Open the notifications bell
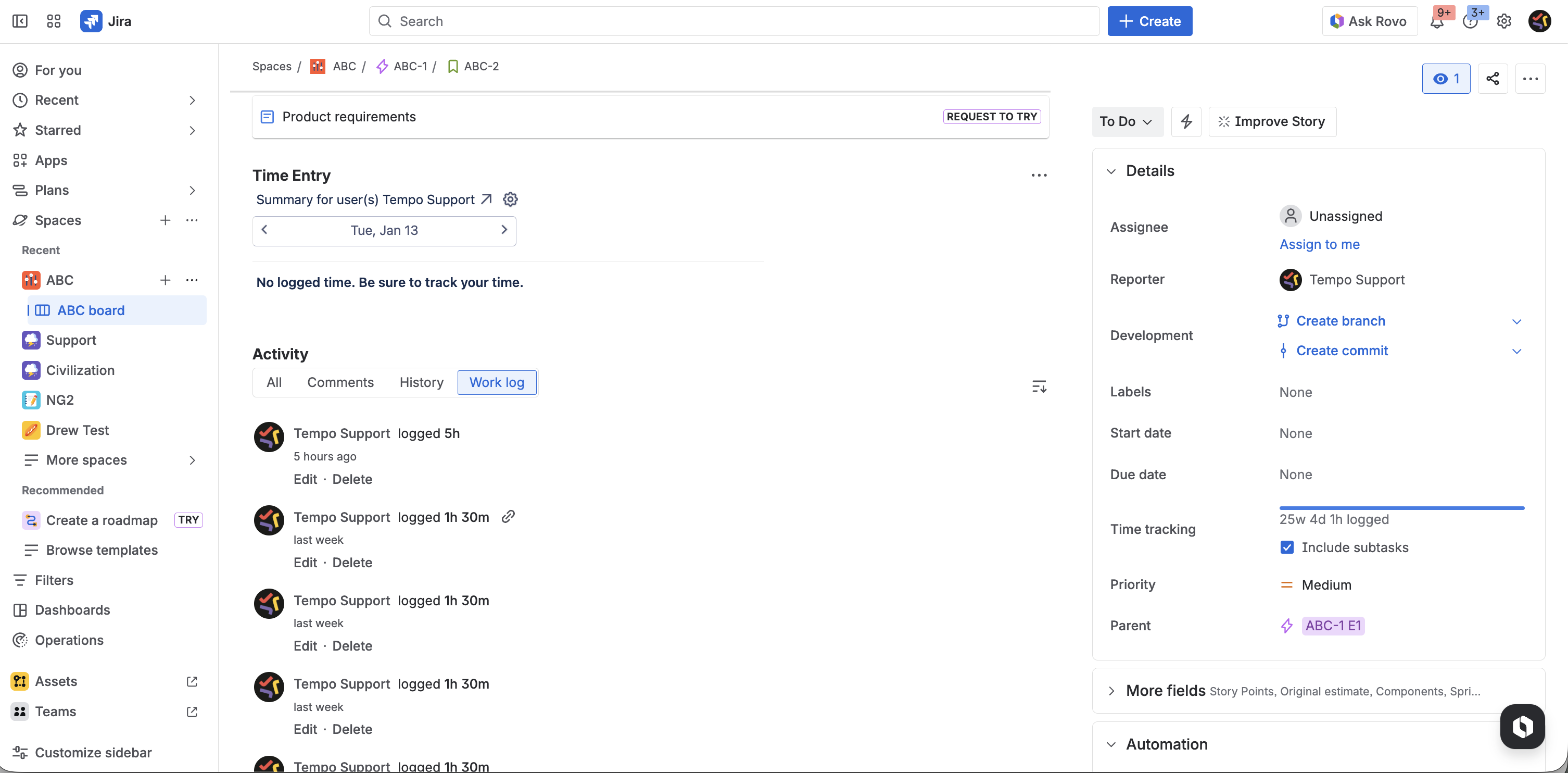 coord(1437,22)
